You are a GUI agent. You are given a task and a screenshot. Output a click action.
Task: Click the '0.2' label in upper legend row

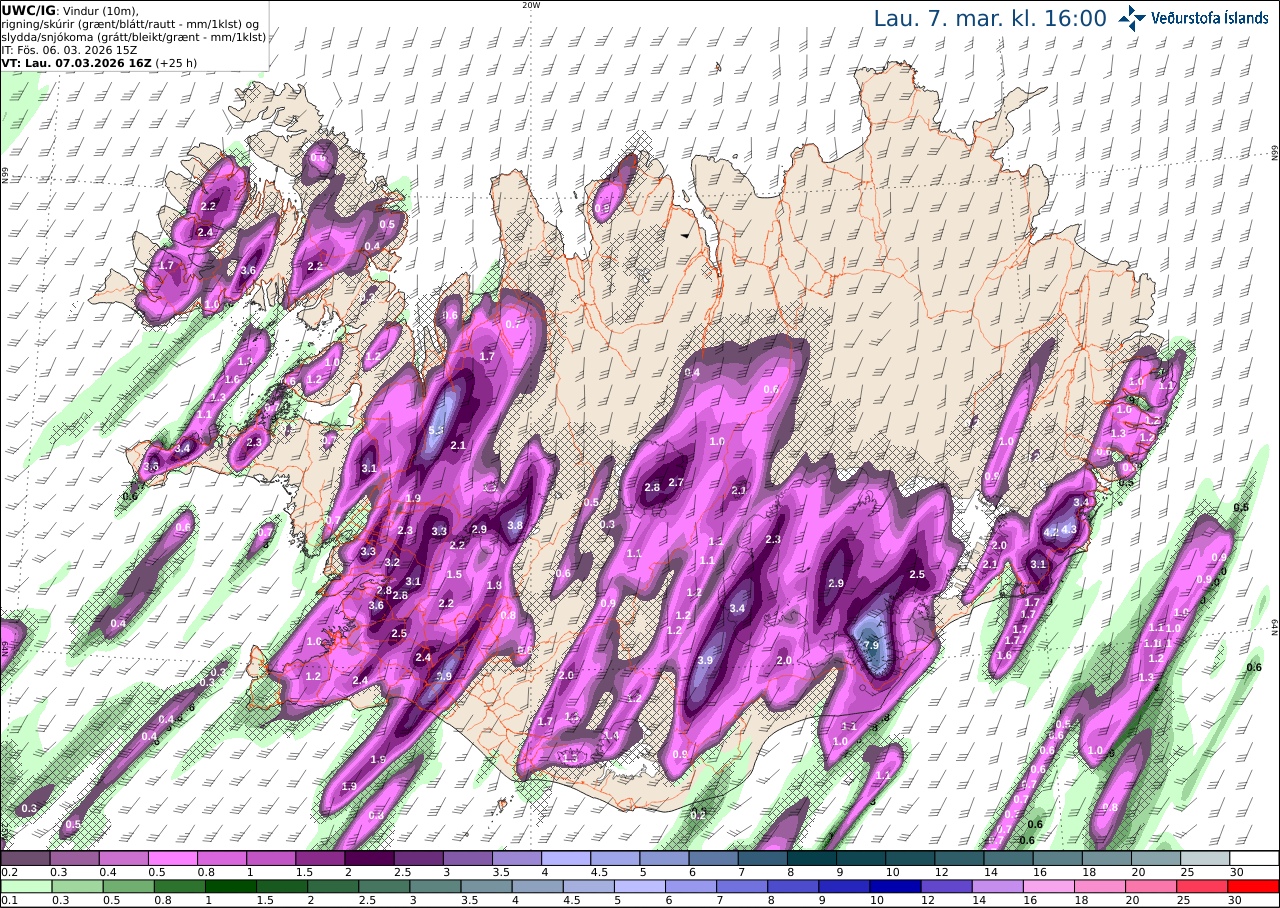(8, 872)
